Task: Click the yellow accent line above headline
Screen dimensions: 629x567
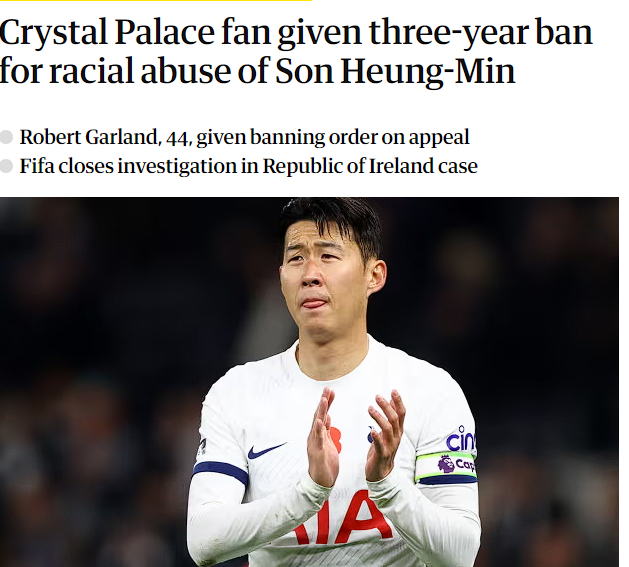Action: 155,1
